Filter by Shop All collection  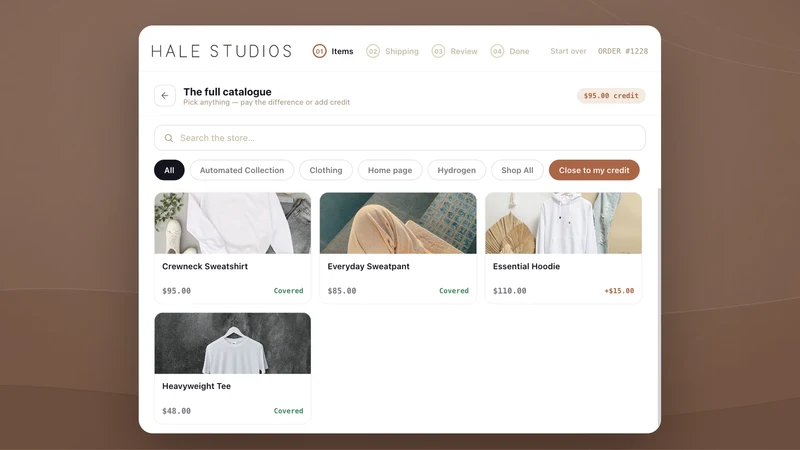[517, 170]
